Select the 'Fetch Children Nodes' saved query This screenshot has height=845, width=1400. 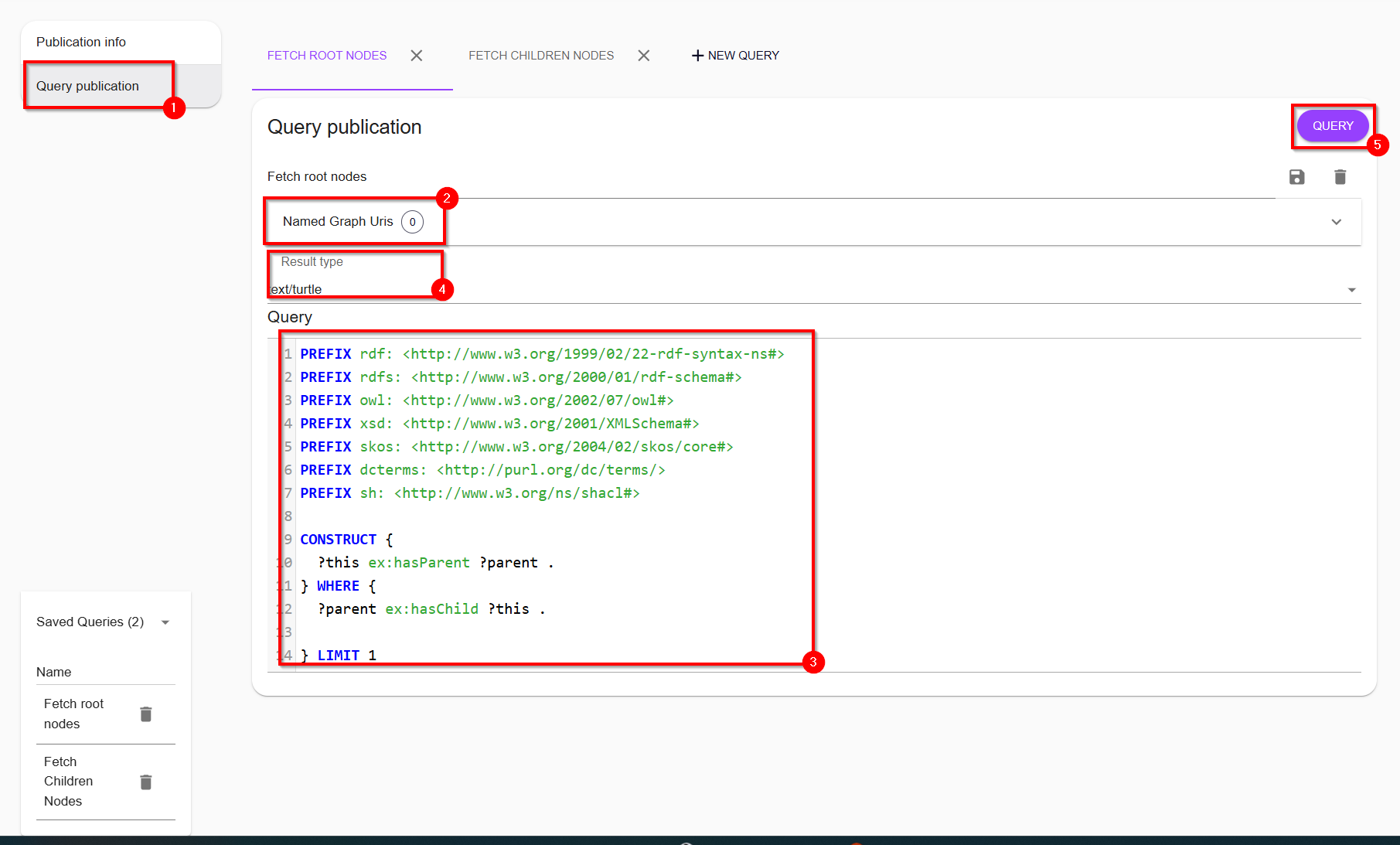(68, 781)
